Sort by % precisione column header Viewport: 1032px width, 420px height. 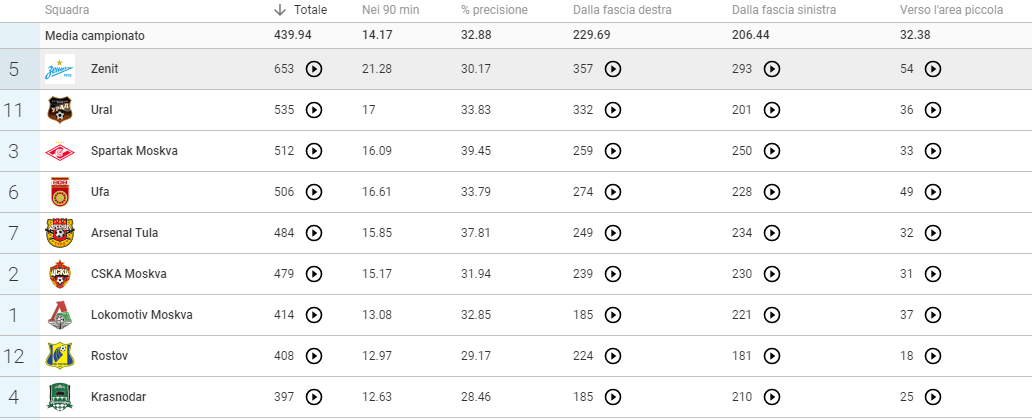(x=494, y=10)
